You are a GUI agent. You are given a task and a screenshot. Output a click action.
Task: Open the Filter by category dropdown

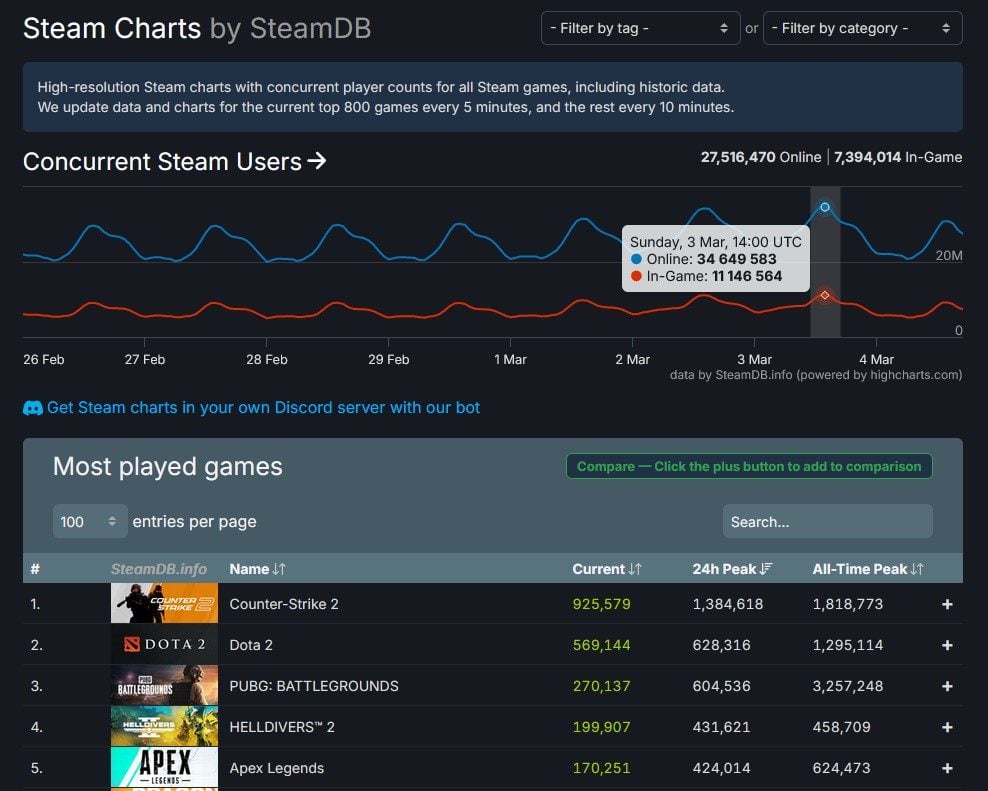coord(862,28)
